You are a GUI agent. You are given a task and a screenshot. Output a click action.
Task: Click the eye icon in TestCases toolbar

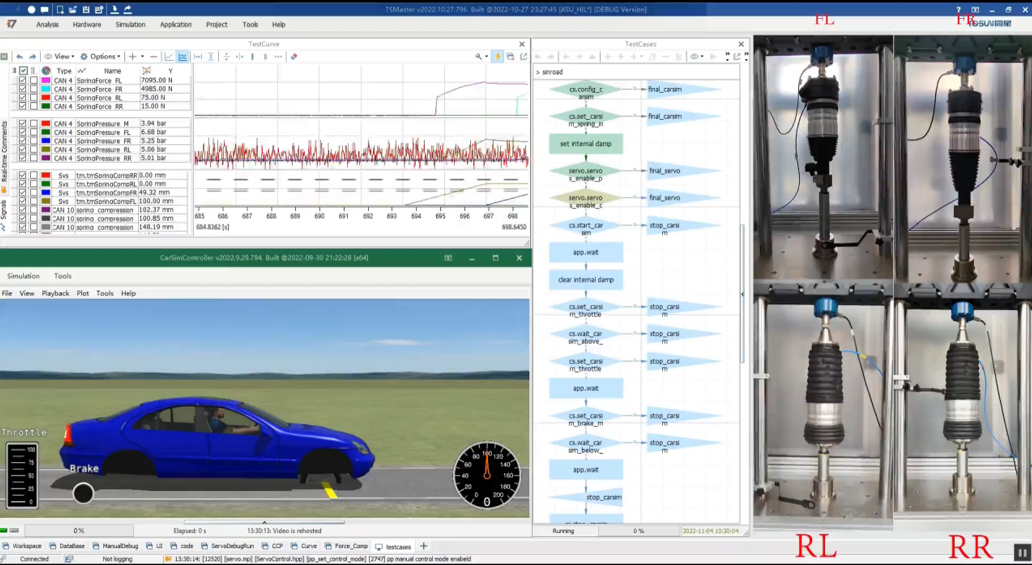695,57
